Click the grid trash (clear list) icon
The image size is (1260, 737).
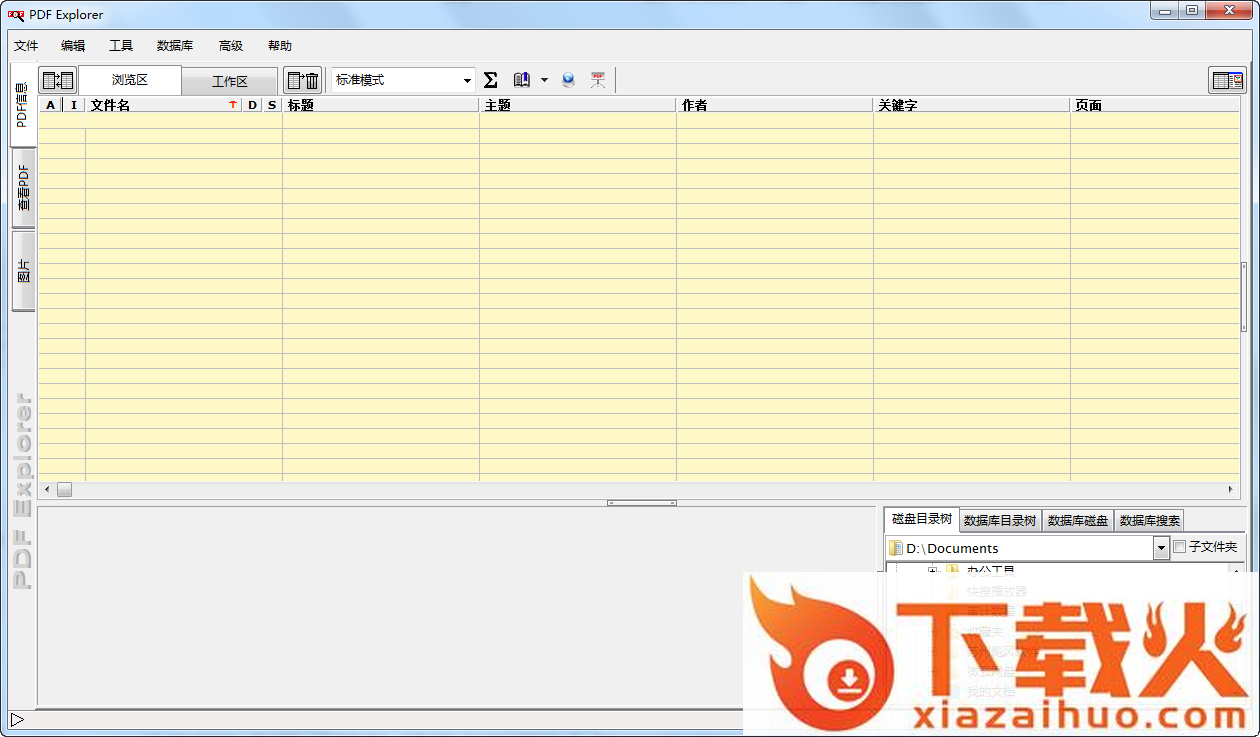[302, 80]
